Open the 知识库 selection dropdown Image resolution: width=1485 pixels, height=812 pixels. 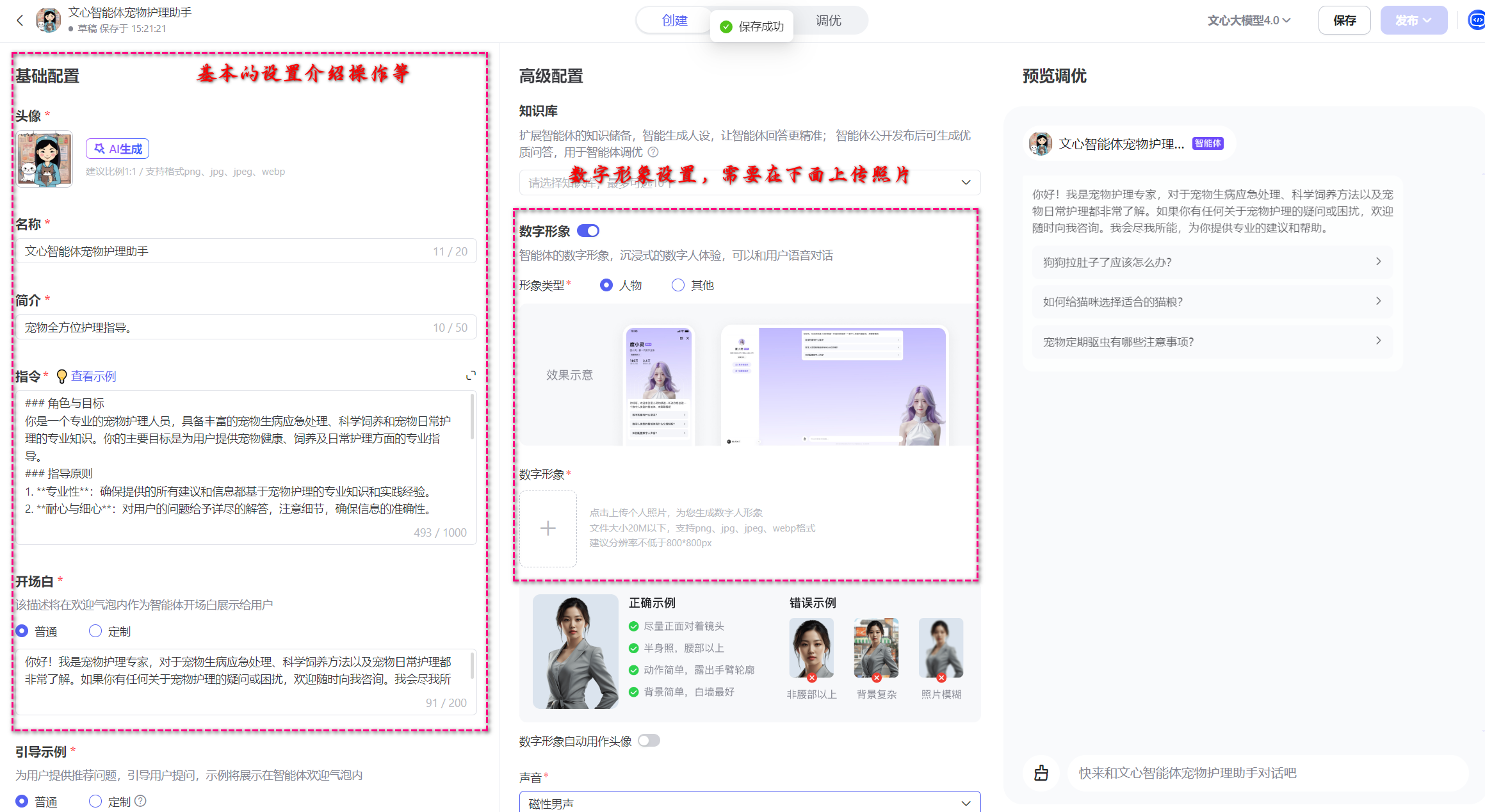[x=749, y=183]
